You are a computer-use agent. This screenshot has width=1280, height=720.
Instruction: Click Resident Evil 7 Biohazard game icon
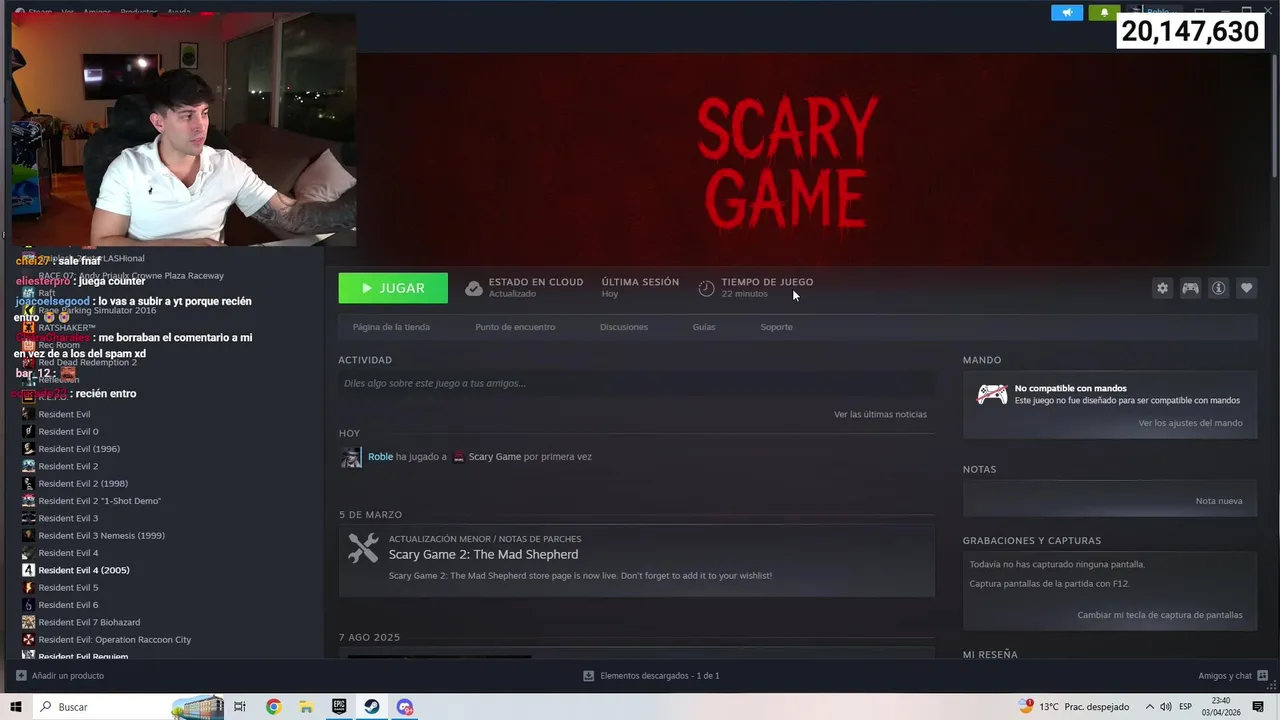29,622
